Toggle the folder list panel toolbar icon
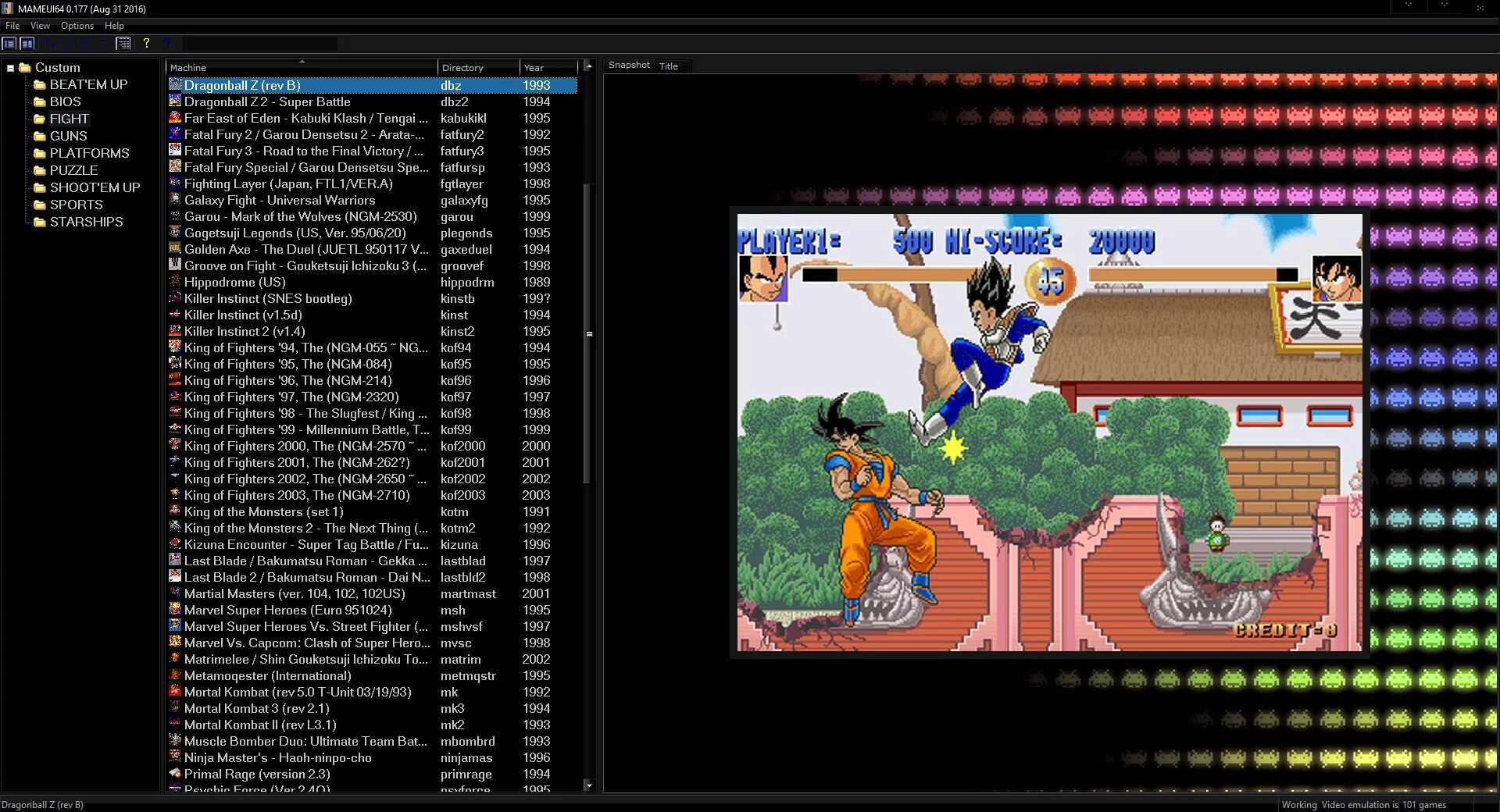 [9, 44]
